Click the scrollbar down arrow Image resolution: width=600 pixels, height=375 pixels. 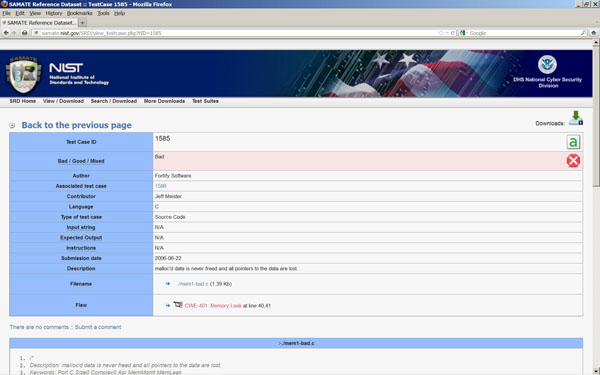coord(596,372)
